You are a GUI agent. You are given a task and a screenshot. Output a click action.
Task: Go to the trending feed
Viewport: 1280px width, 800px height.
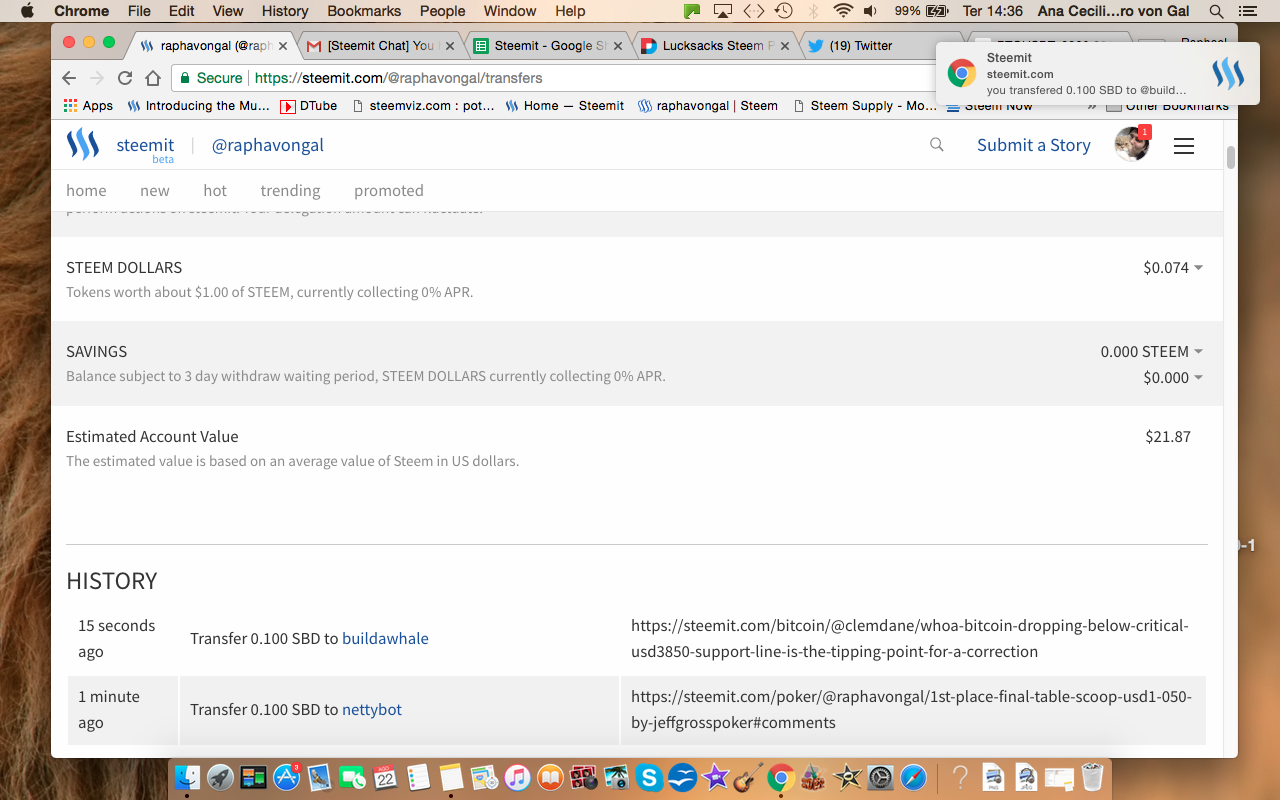tap(290, 190)
